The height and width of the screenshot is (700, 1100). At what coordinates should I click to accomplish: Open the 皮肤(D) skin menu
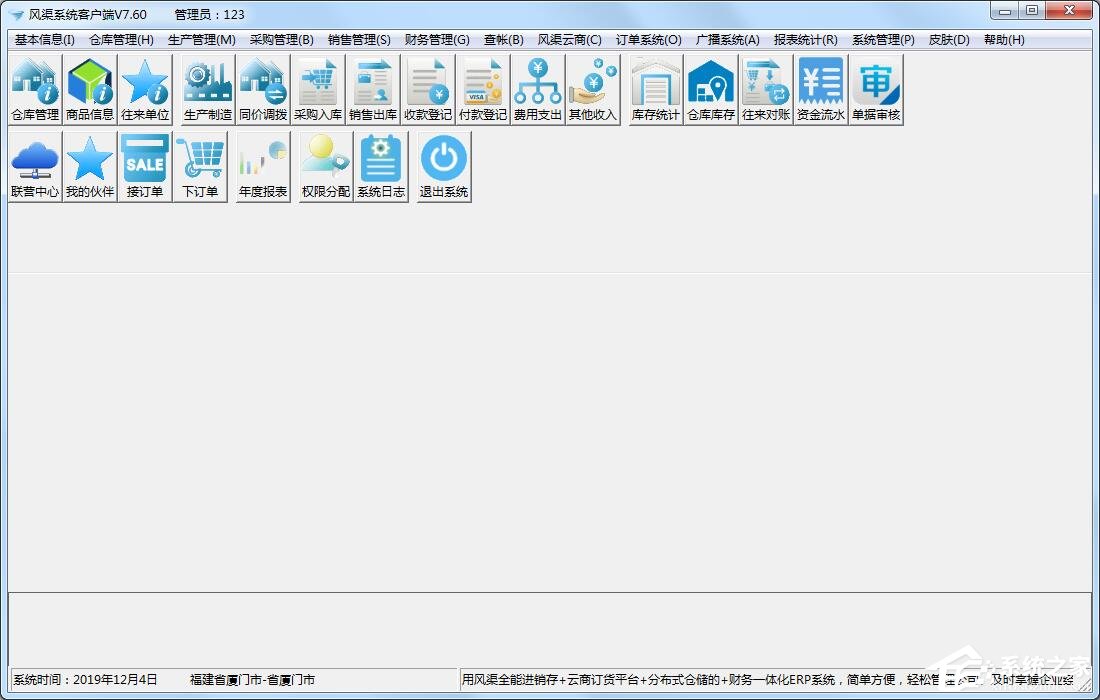click(949, 40)
